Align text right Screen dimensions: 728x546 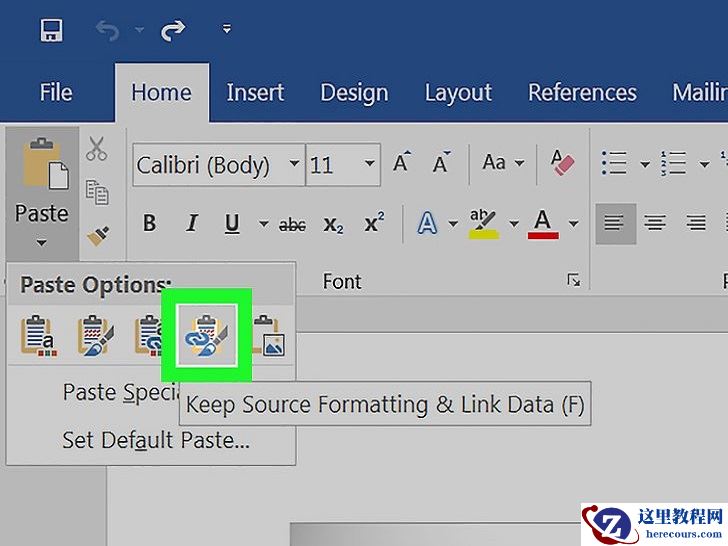point(696,223)
